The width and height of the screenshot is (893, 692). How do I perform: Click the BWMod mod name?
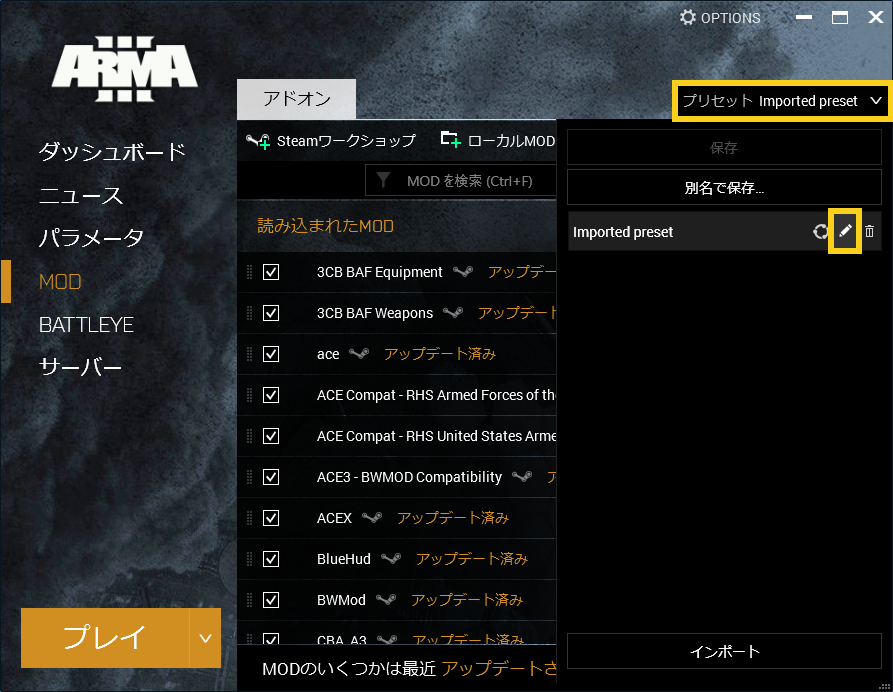click(341, 600)
